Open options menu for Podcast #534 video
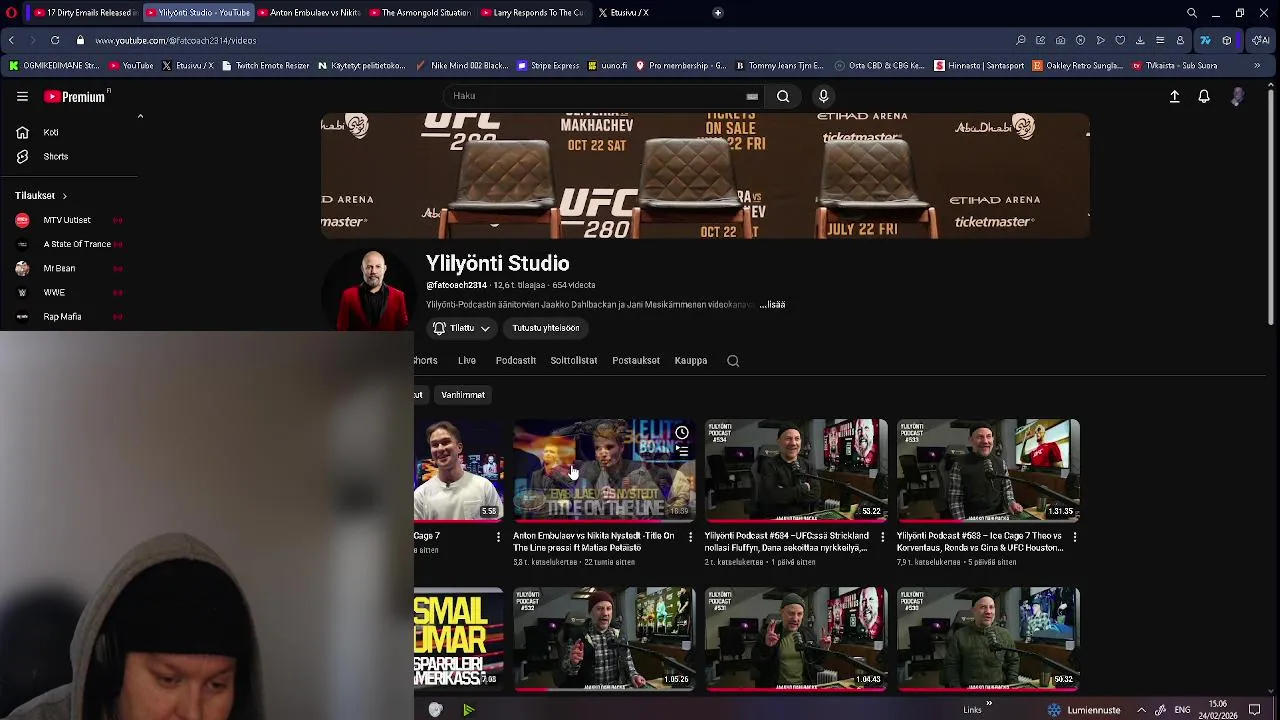 tap(882, 537)
